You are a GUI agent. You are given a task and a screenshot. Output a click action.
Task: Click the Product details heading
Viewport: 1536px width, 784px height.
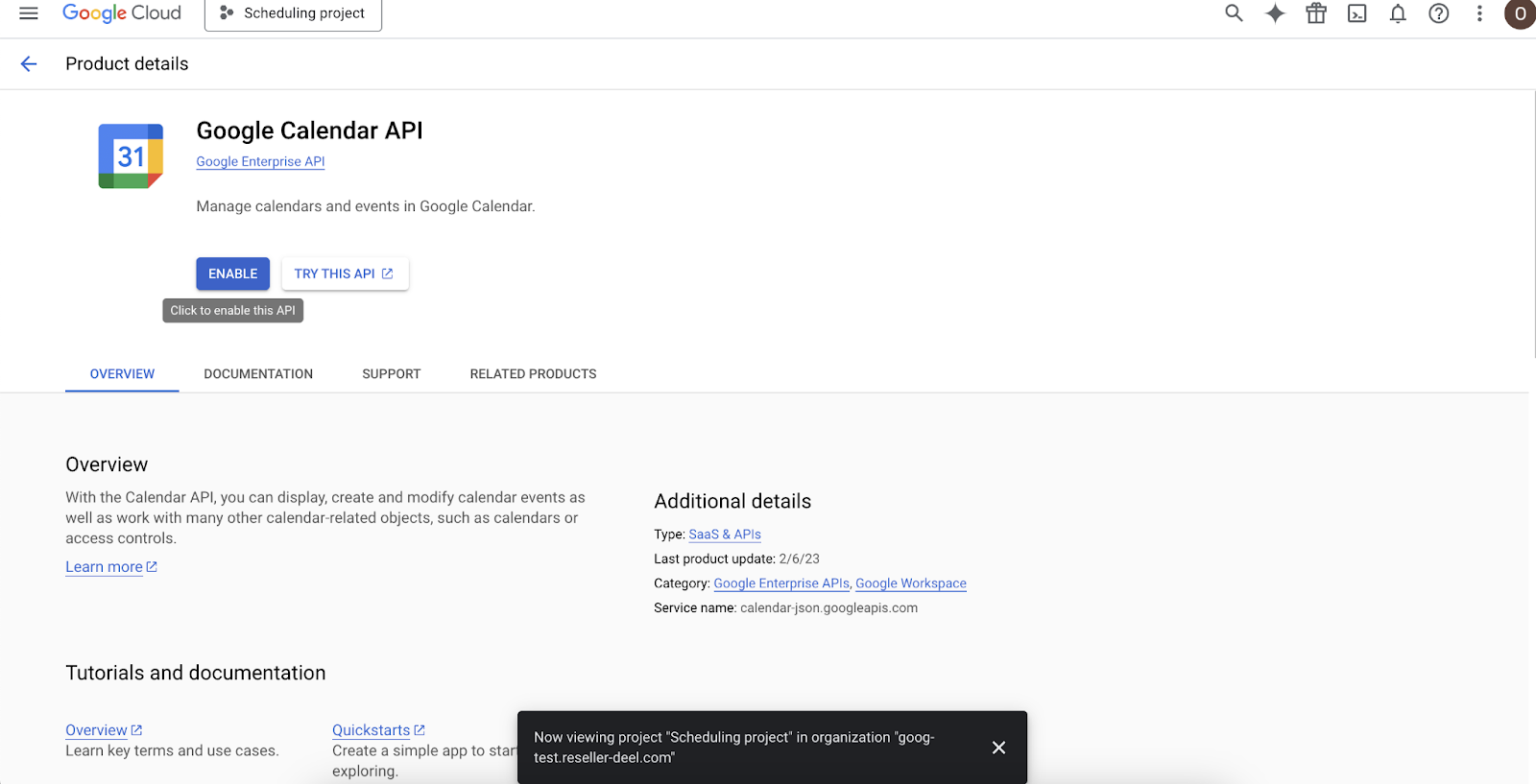[127, 64]
